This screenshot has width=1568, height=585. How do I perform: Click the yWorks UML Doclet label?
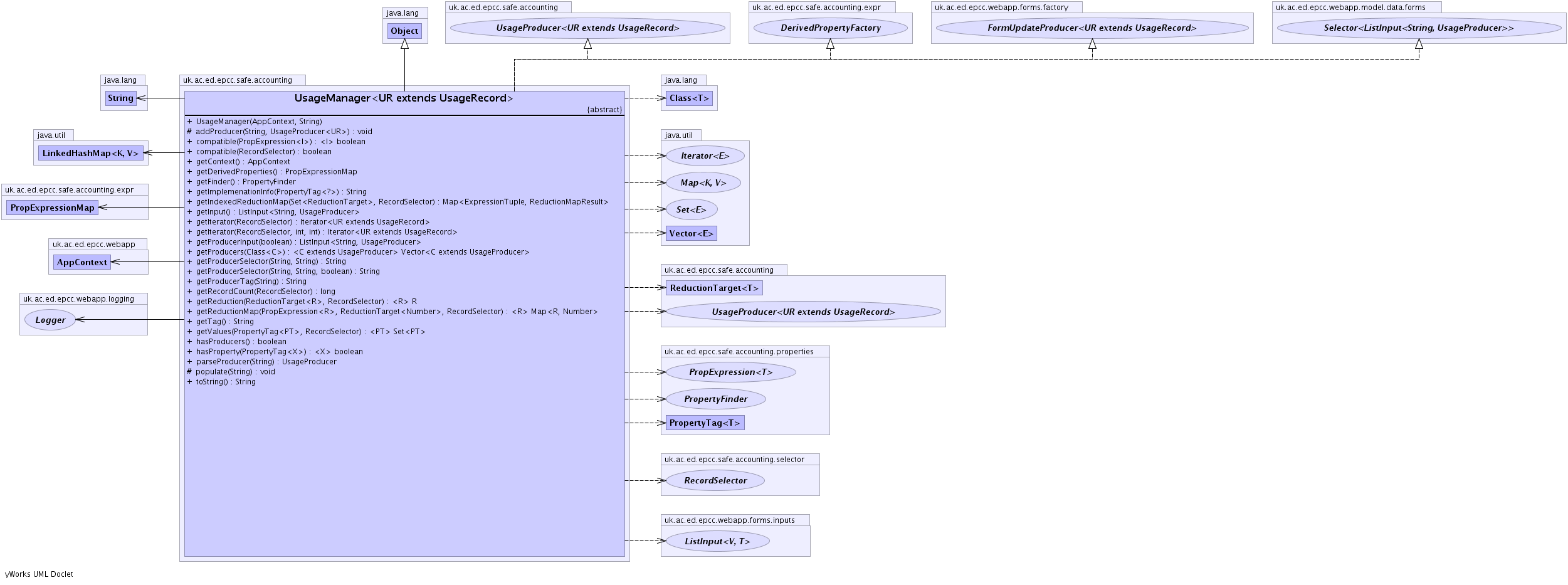pyautogui.click(x=39, y=574)
